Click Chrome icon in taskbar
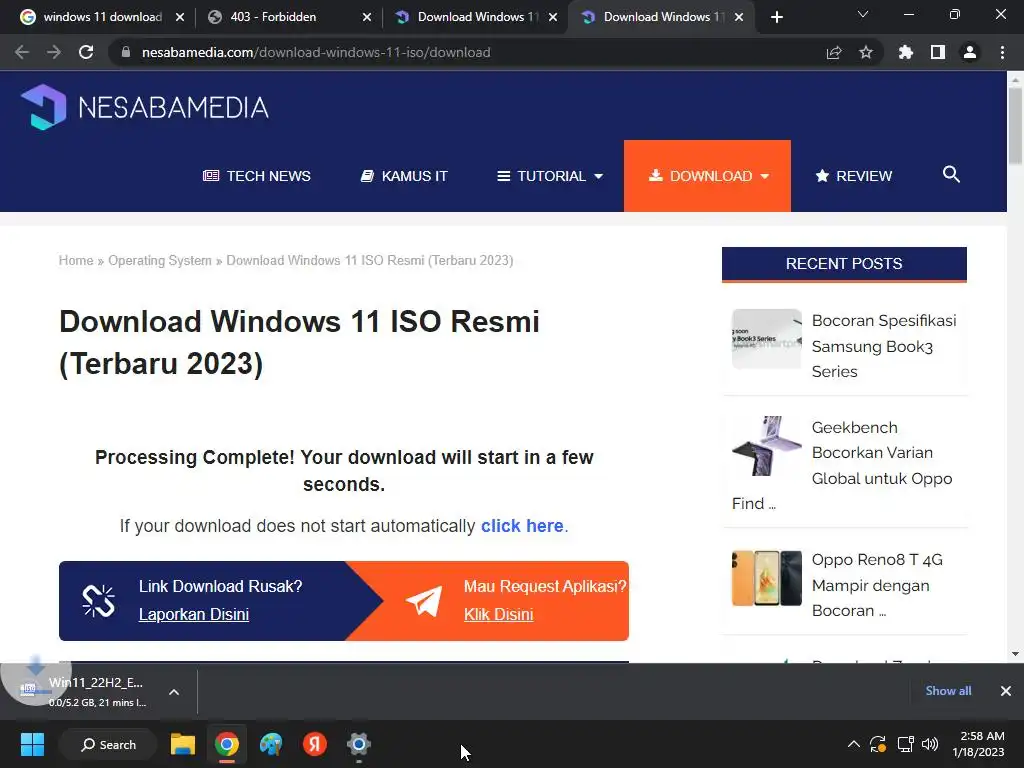Viewport: 1024px width, 768px height. (x=227, y=744)
